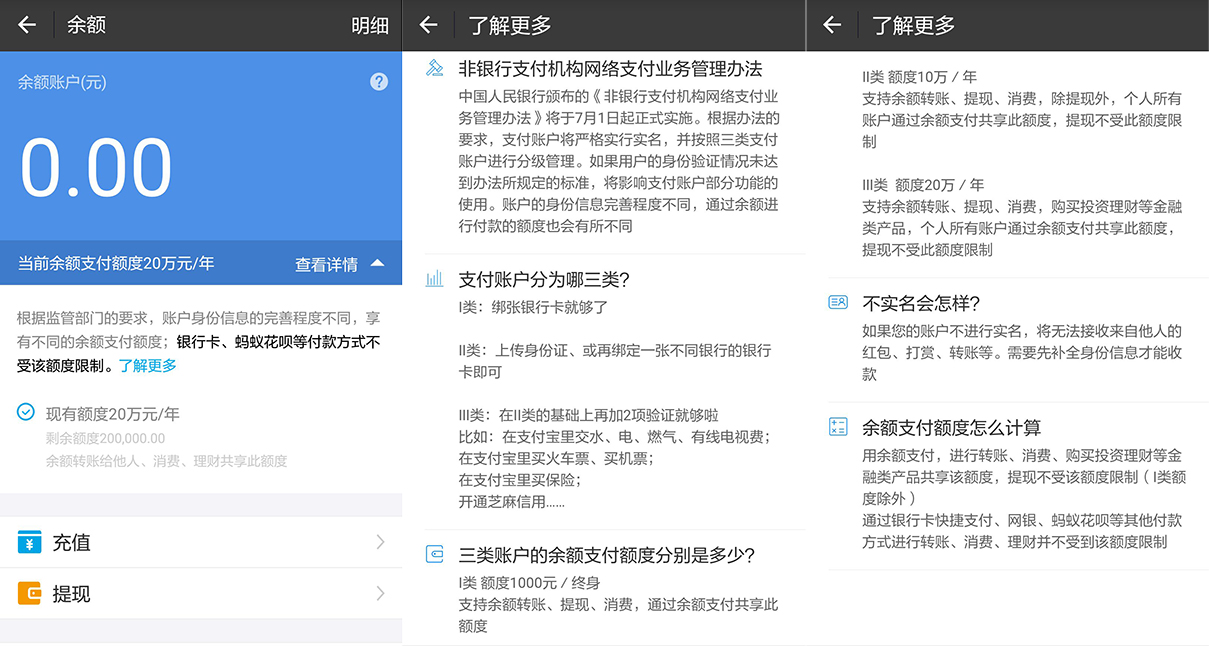1210x646 pixels.
Task: Go back from right 了解更多 screen
Action: pos(832,25)
